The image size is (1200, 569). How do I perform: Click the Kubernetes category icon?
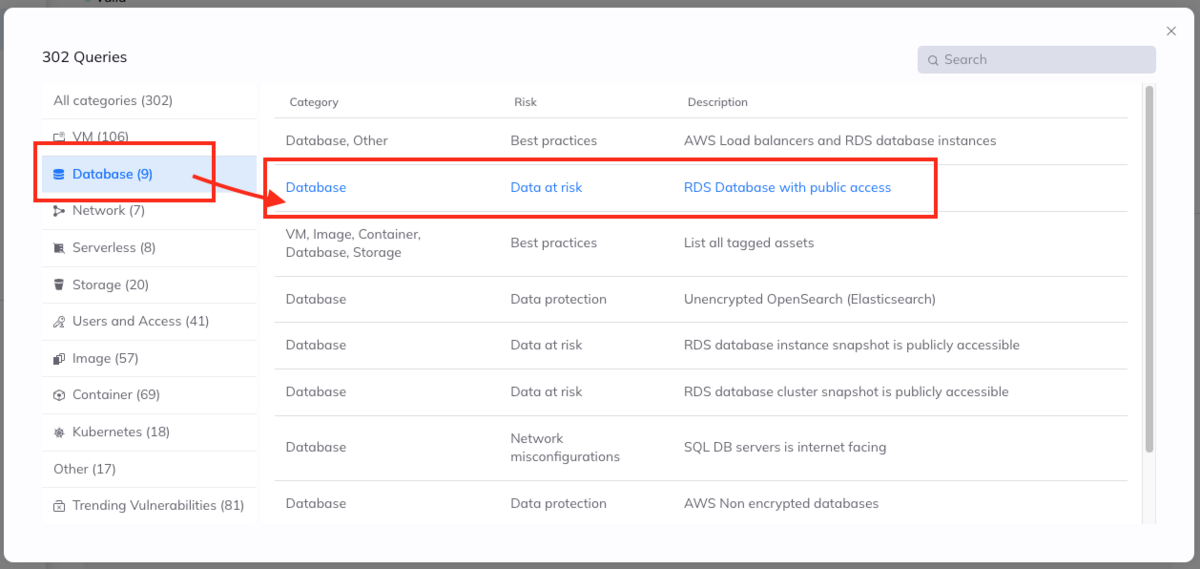(x=59, y=432)
